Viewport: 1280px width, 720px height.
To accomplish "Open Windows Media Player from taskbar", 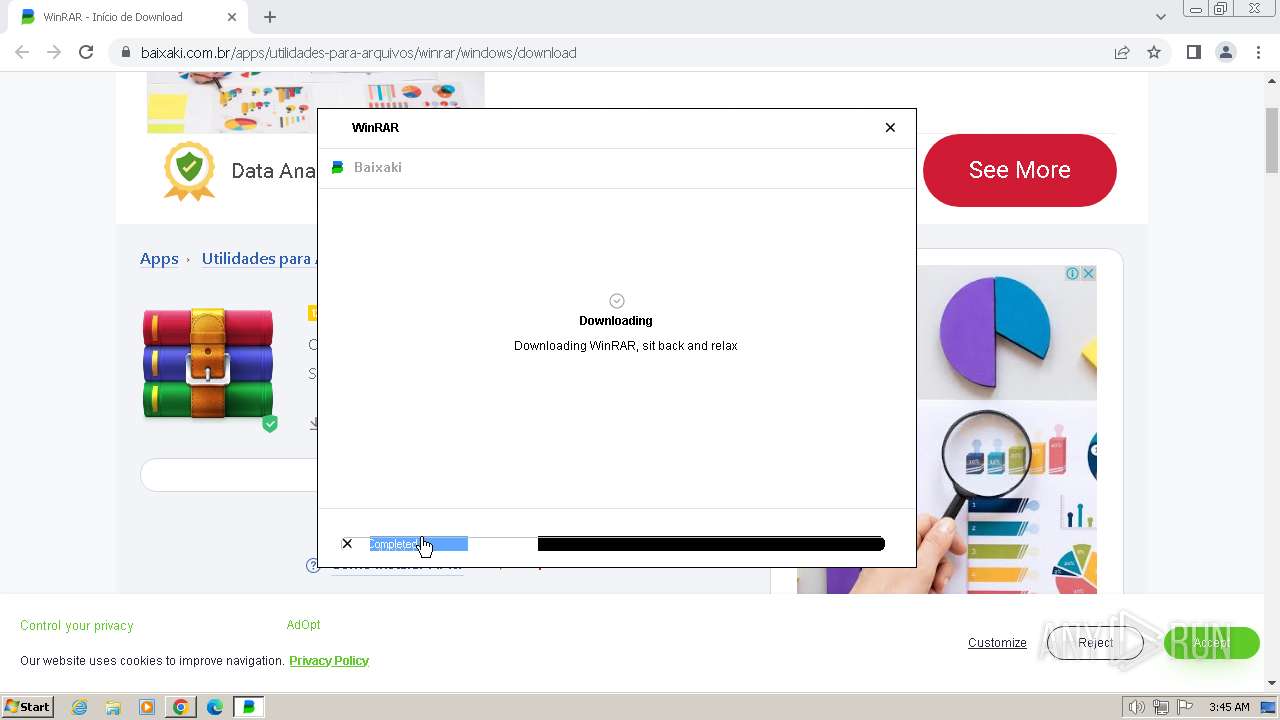I will (147, 707).
